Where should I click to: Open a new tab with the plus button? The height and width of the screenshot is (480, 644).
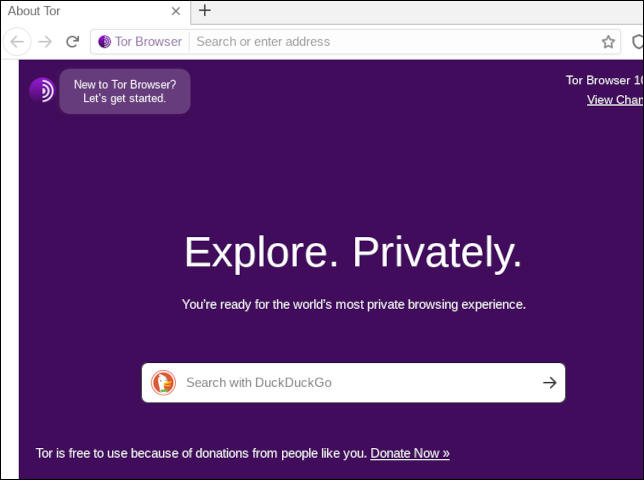205,10
